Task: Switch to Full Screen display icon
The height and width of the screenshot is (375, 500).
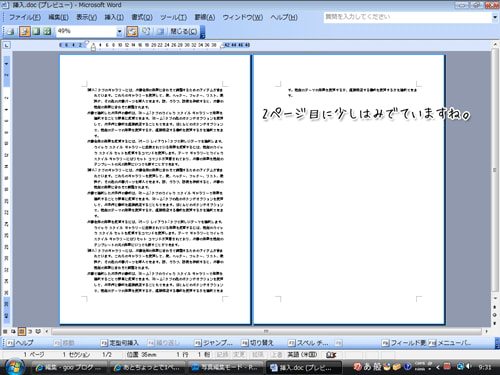Action: (160, 31)
